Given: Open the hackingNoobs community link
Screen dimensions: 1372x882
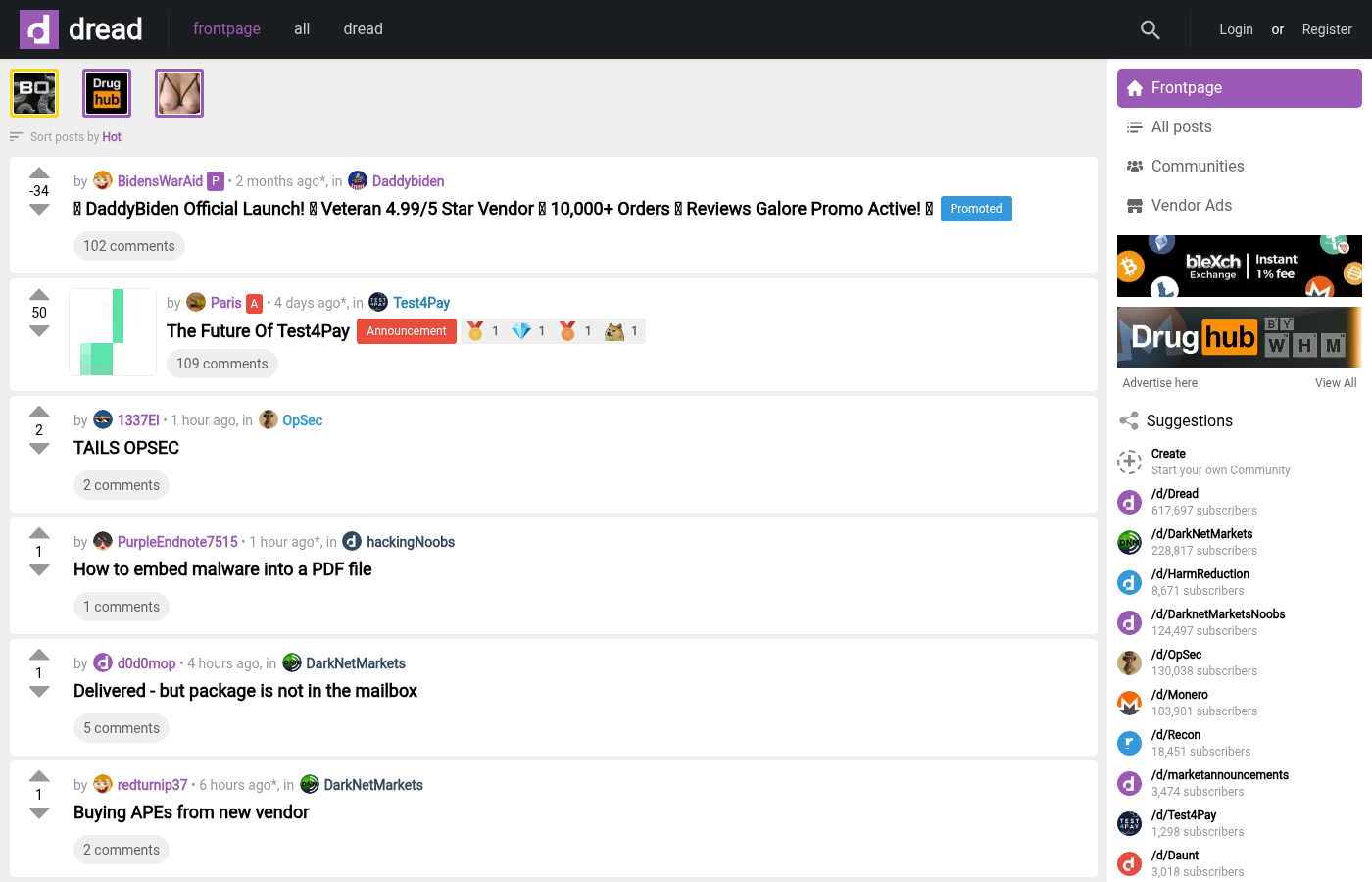Looking at the screenshot, I should tap(411, 542).
